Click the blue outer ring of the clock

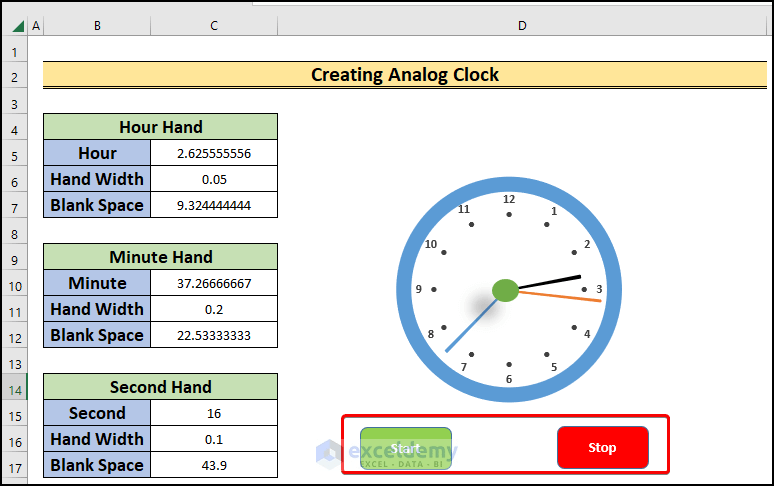click(x=509, y=184)
